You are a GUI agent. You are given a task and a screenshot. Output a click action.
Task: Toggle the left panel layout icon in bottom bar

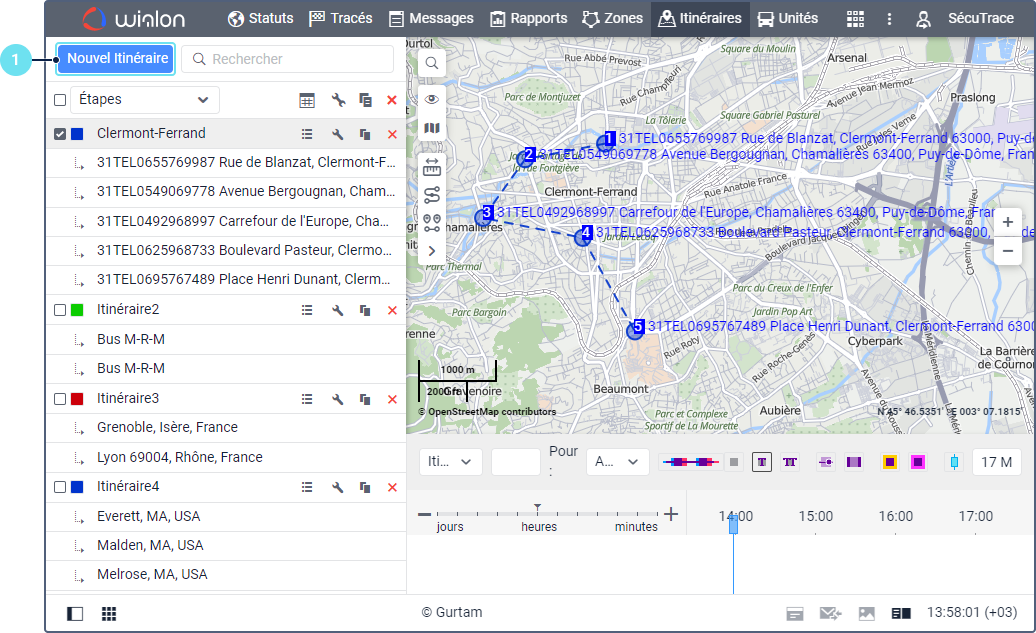coord(75,614)
